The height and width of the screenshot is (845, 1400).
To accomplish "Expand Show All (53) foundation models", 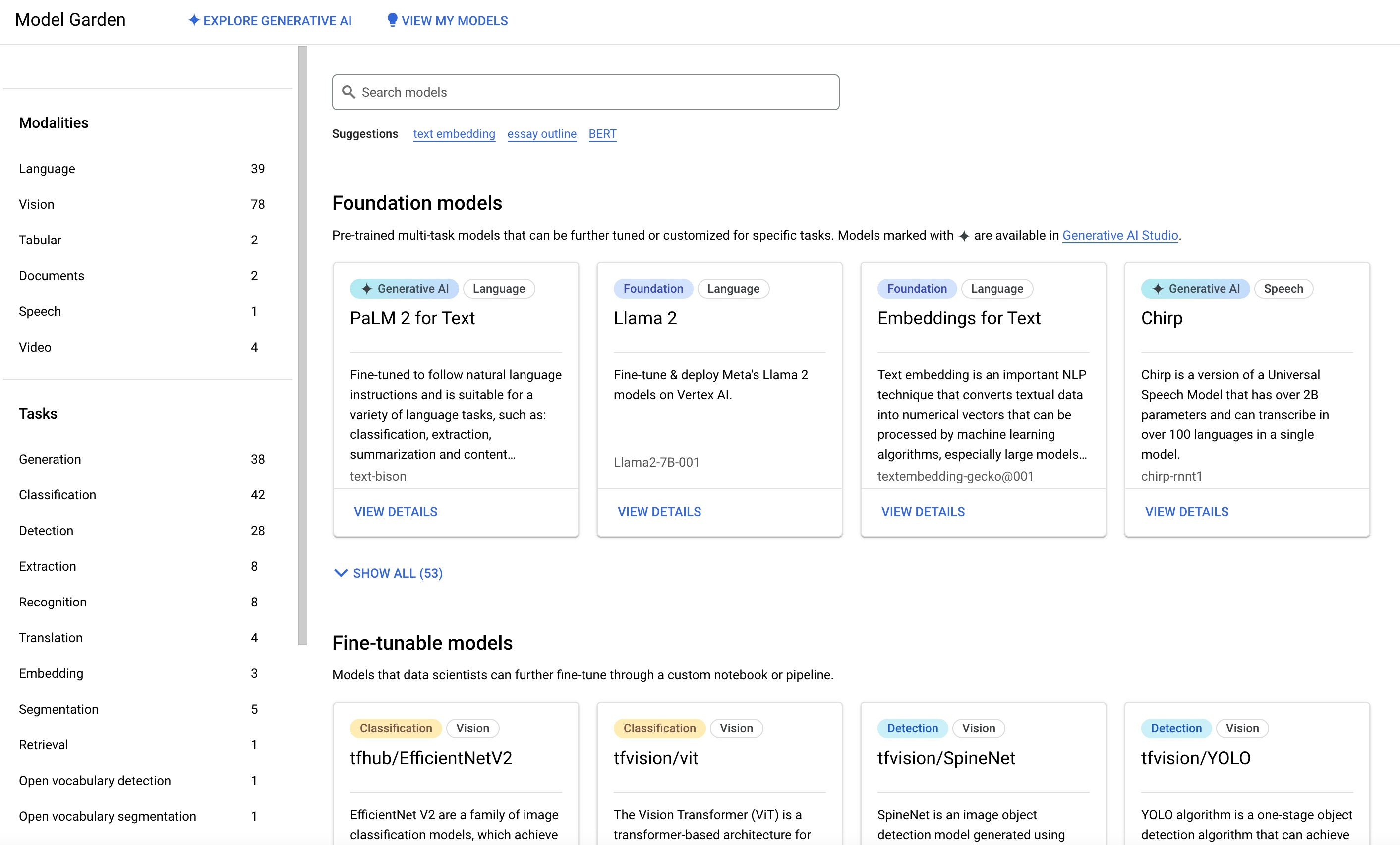I will (x=388, y=573).
